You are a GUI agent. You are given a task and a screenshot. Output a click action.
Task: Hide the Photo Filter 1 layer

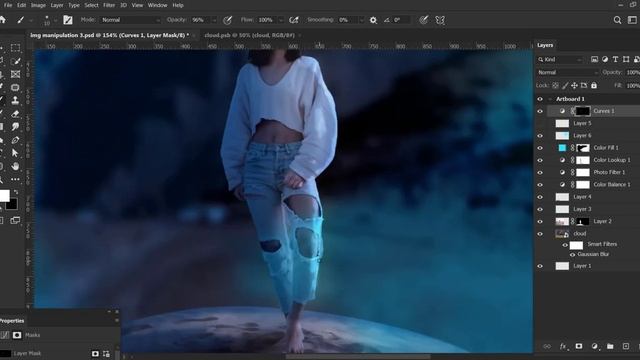click(x=540, y=172)
